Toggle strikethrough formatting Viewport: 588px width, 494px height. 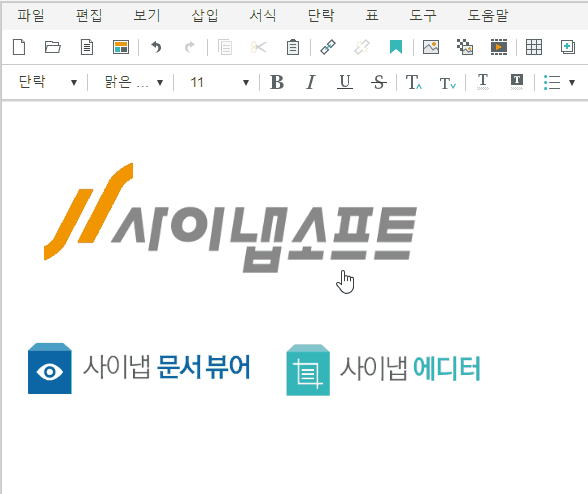[379, 82]
